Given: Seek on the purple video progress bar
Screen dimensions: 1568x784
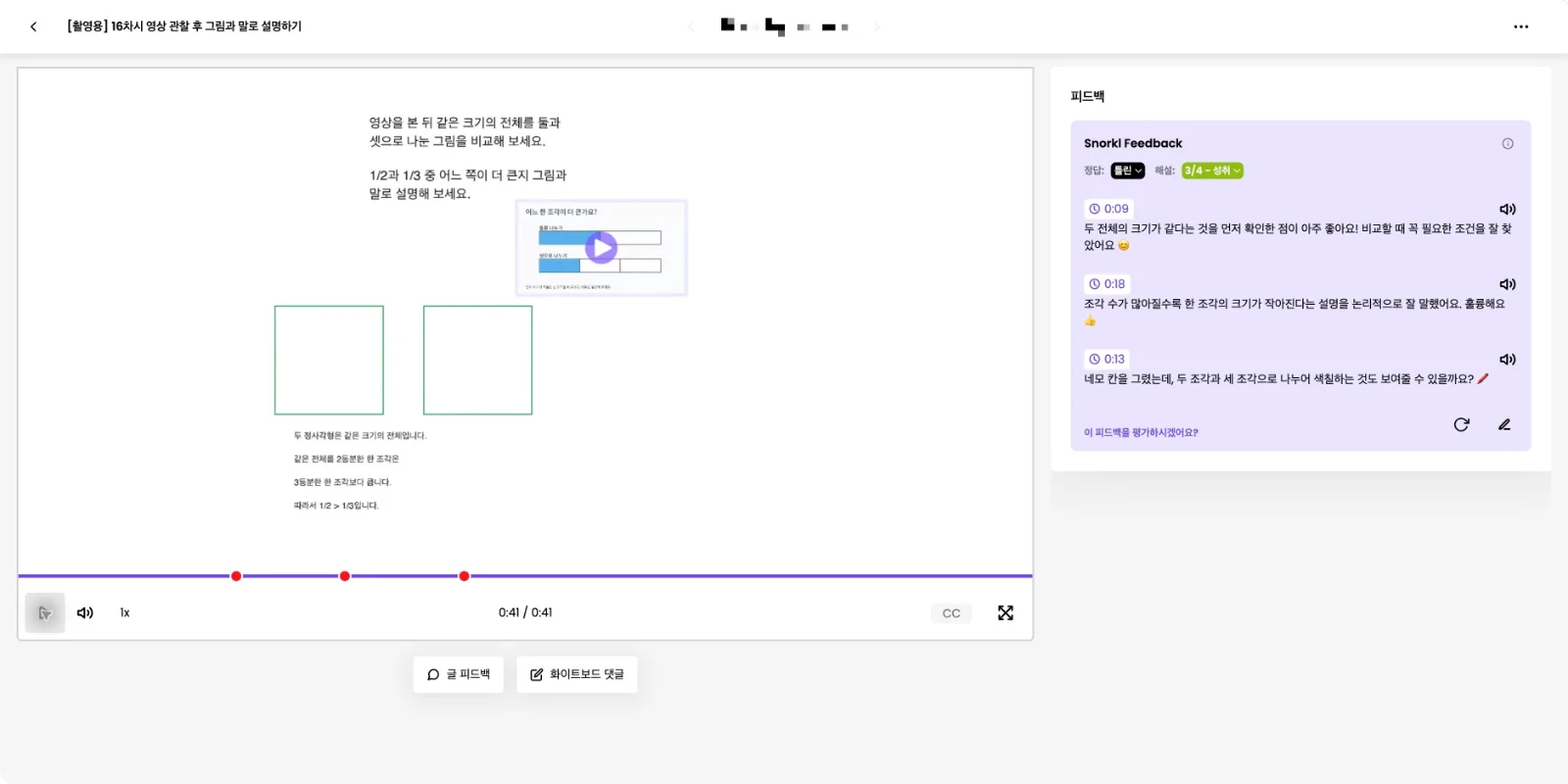Looking at the screenshot, I should coord(525,576).
